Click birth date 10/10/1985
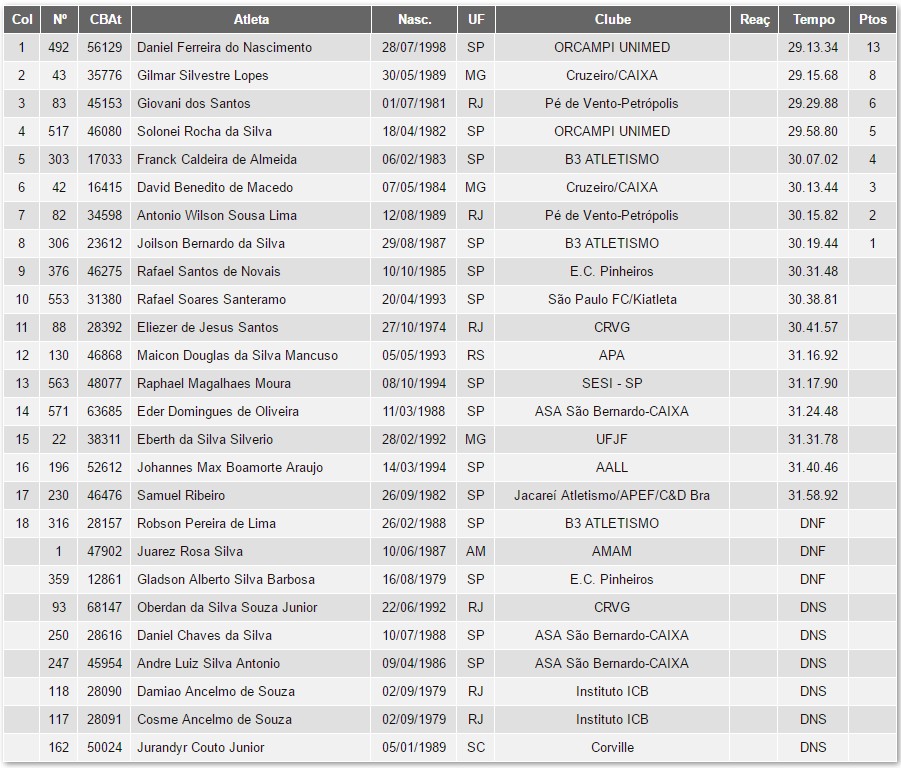Viewport: 901px width, 768px height. pyautogui.click(x=414, y=271)
